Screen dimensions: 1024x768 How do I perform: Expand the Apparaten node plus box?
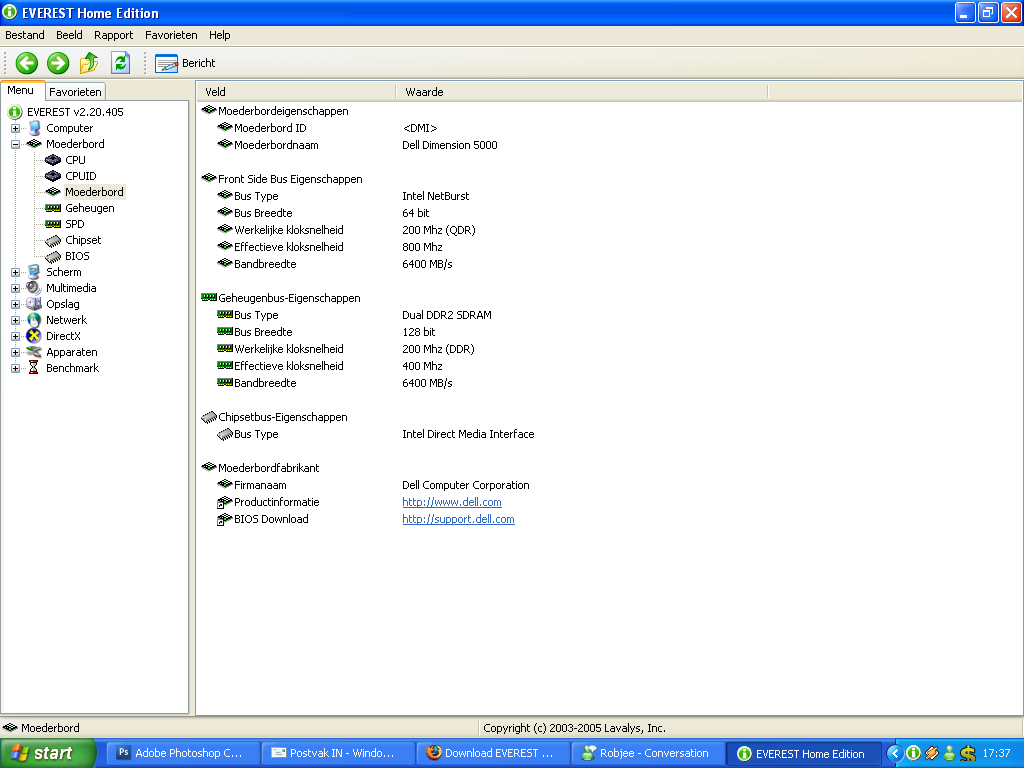point(16,352)
